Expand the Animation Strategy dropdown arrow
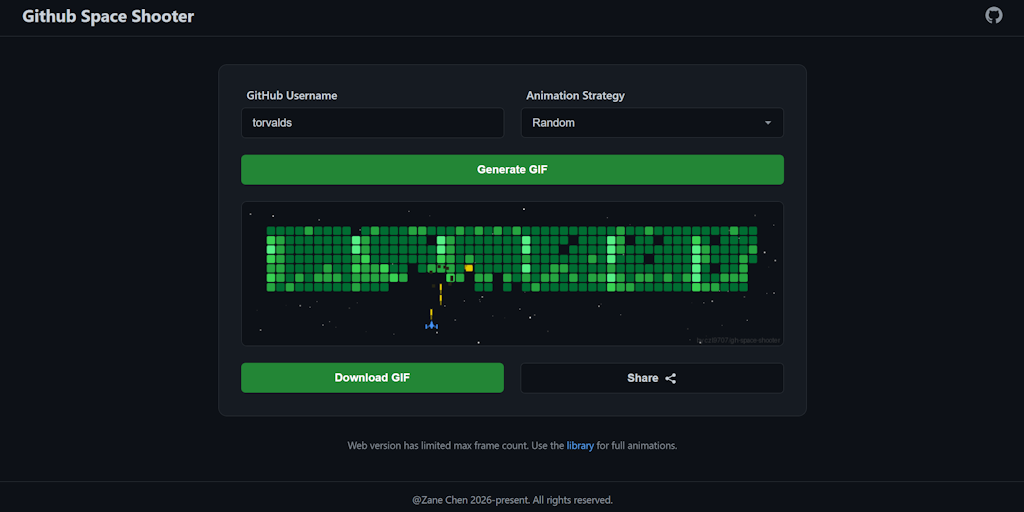The height and width of the screenshot is (512, 1024). [767, 123]
